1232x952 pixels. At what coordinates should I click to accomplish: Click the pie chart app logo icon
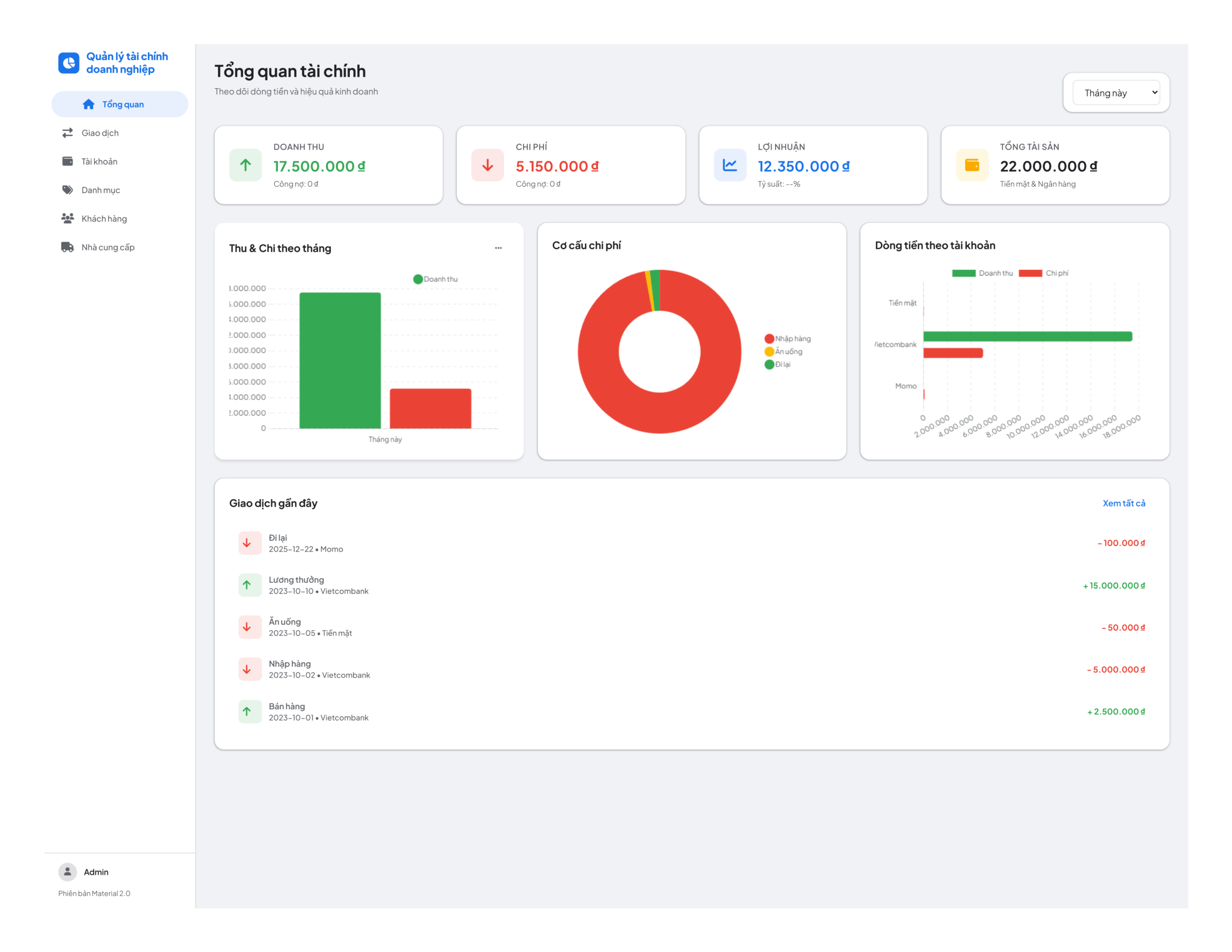69,63
